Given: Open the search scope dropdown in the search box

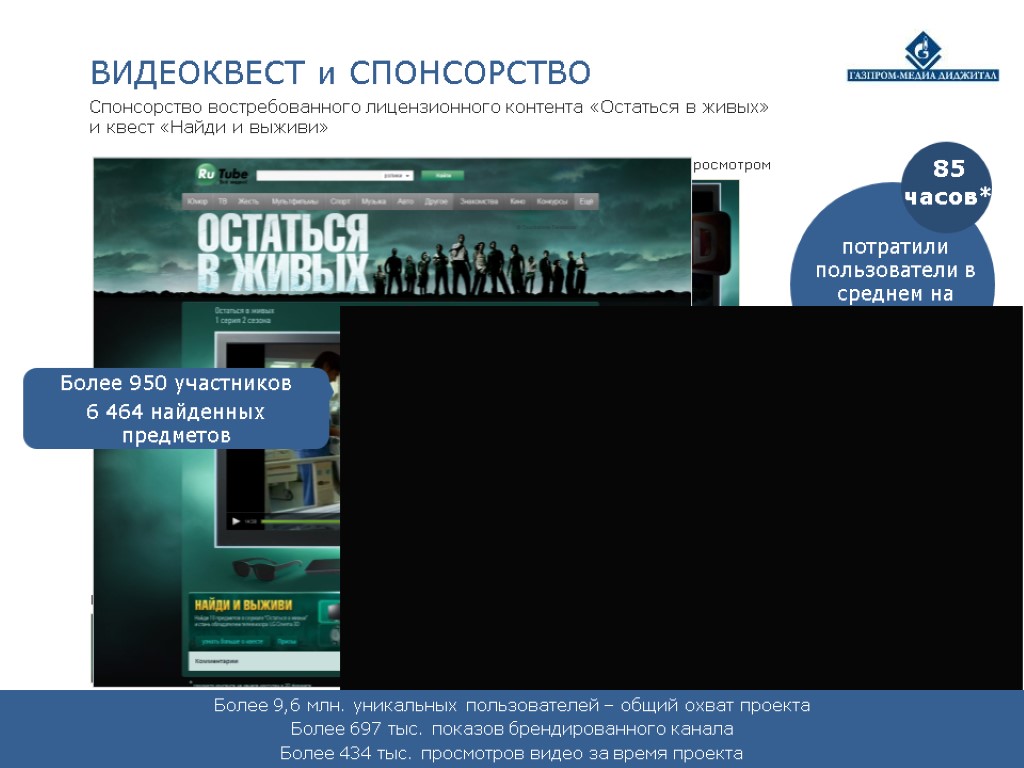Looking at the screenshot, I should [x=397, y=176].
